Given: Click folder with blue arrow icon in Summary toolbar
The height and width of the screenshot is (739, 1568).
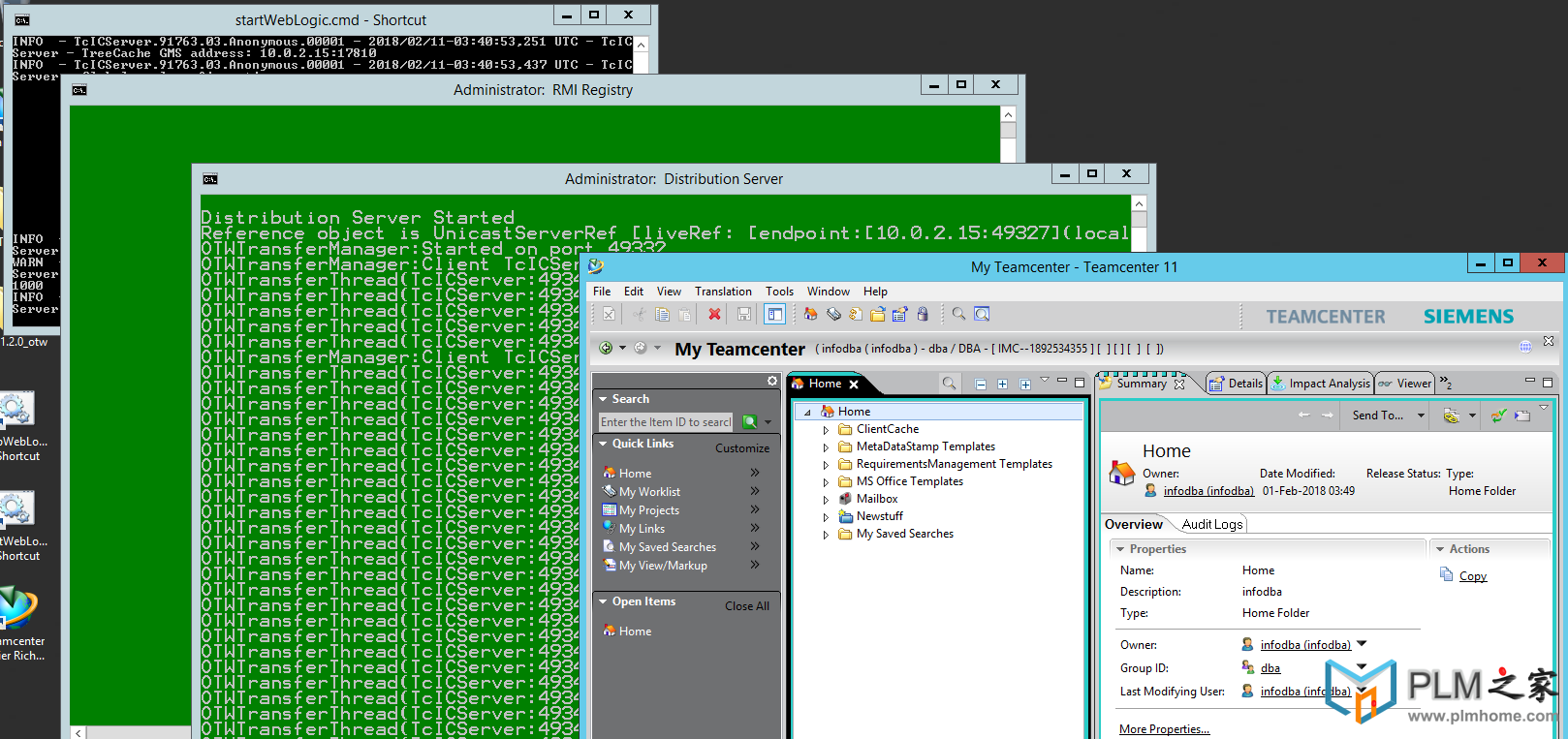Looking at the screenshot, I should [x=1522, y=416].
